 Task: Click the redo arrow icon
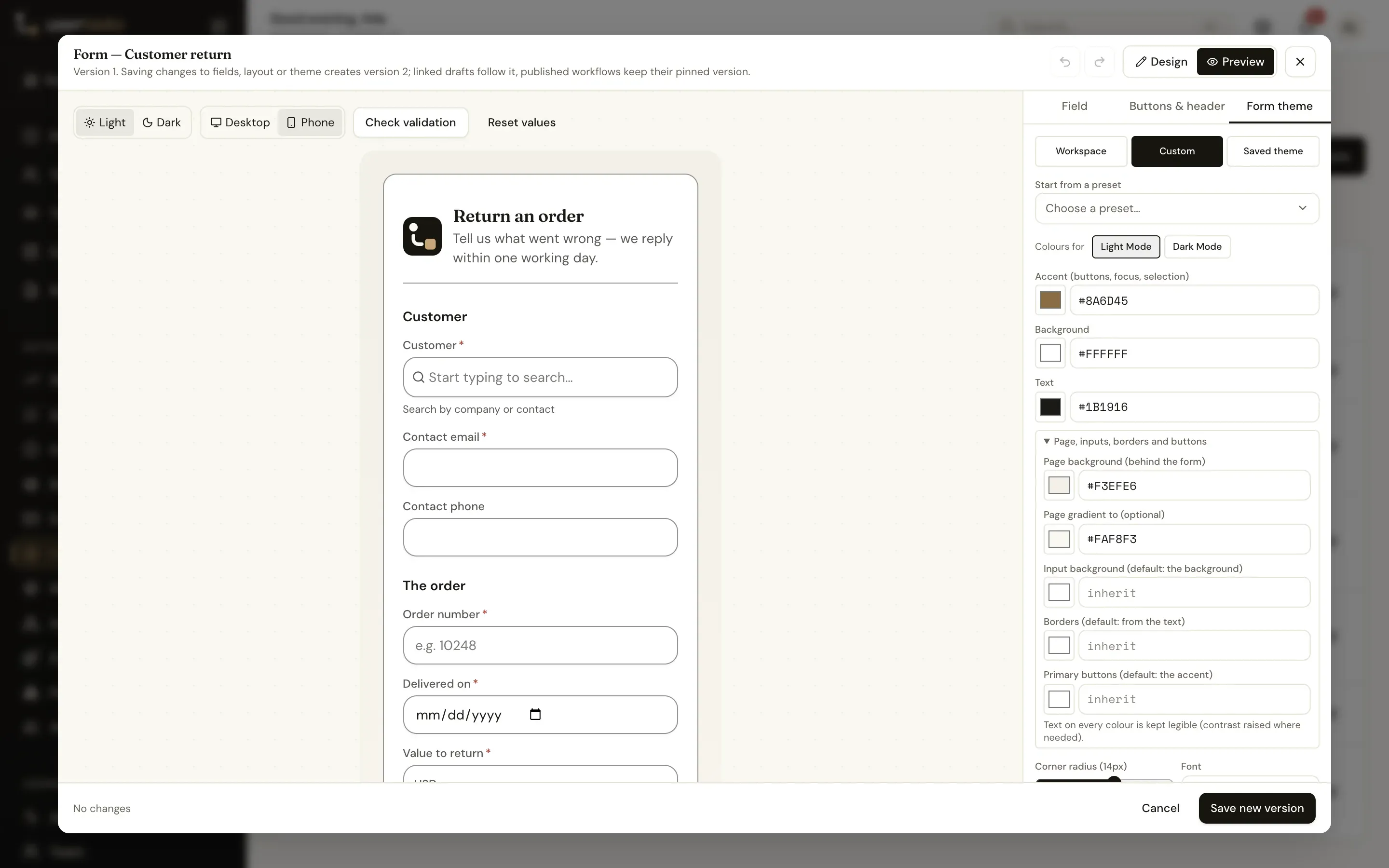pos(1099,62)
